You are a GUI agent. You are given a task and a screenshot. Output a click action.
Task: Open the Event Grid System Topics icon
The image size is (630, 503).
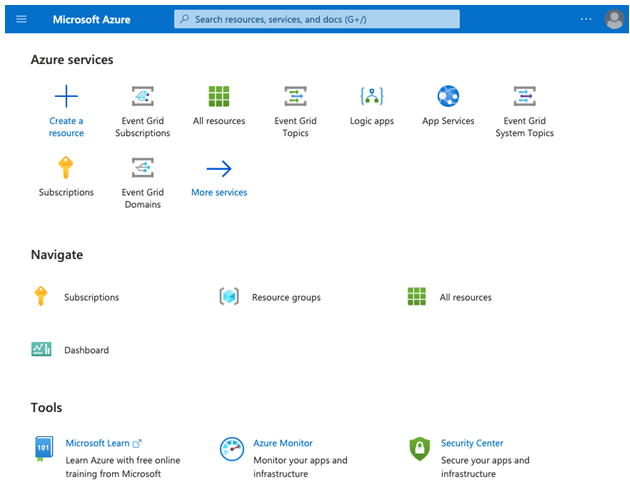[524, 96]
